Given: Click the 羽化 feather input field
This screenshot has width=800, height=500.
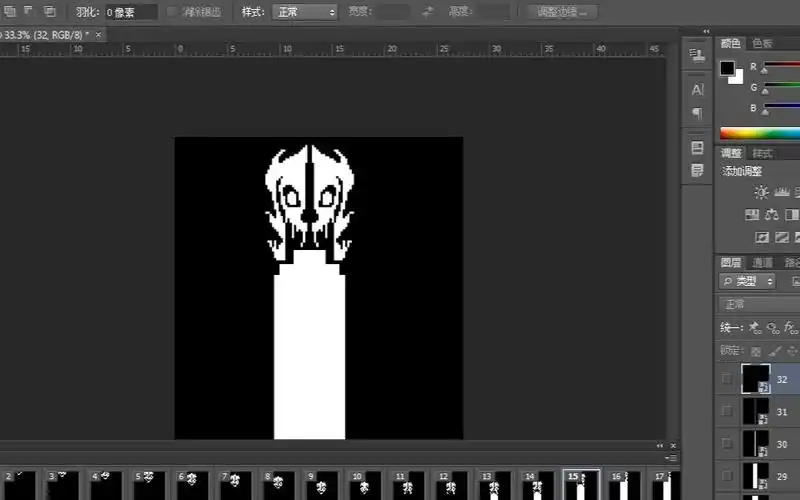Looking at the screenshot, I should (x=131, y=12).
